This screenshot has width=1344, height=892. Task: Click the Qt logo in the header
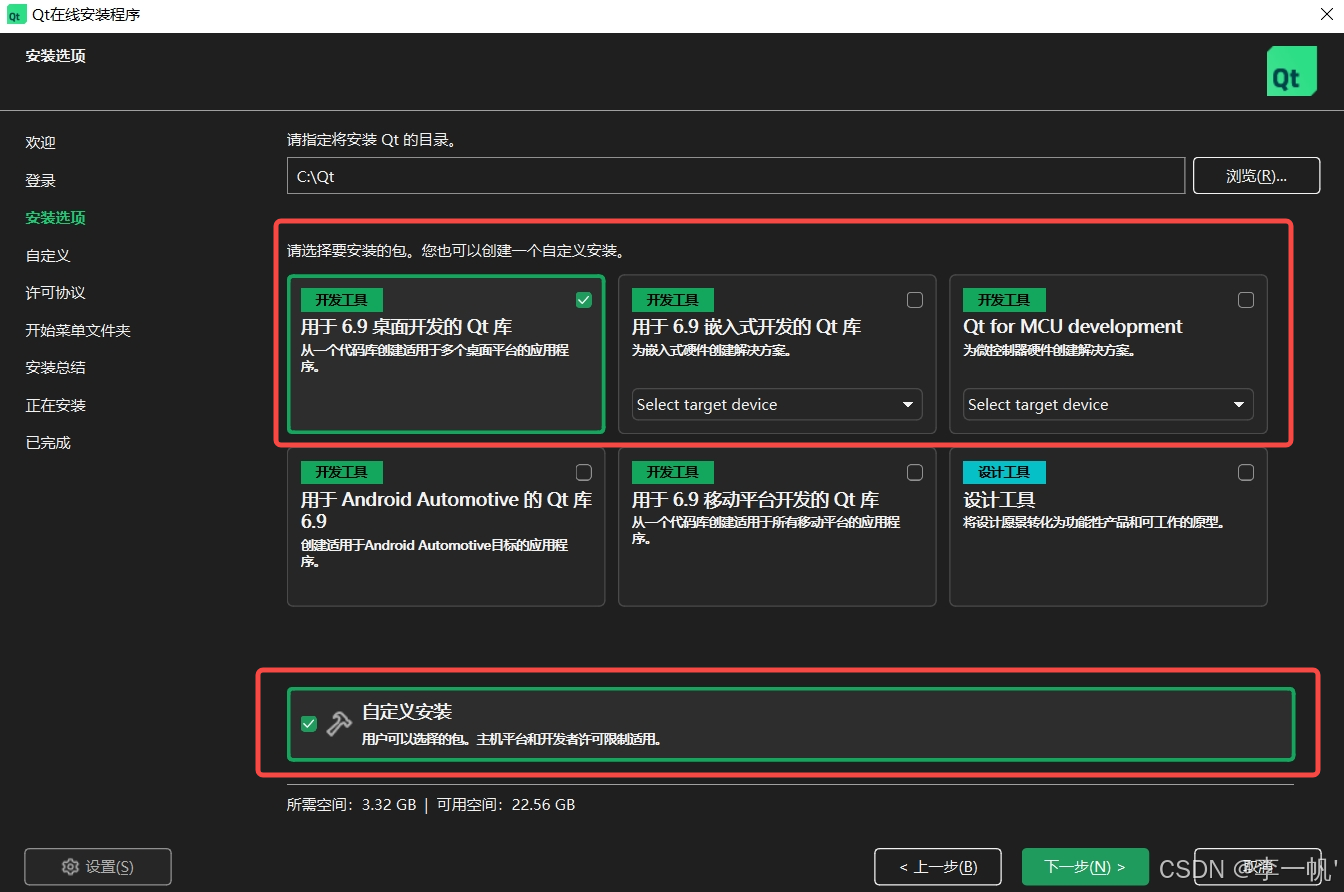click(1291, 71)
